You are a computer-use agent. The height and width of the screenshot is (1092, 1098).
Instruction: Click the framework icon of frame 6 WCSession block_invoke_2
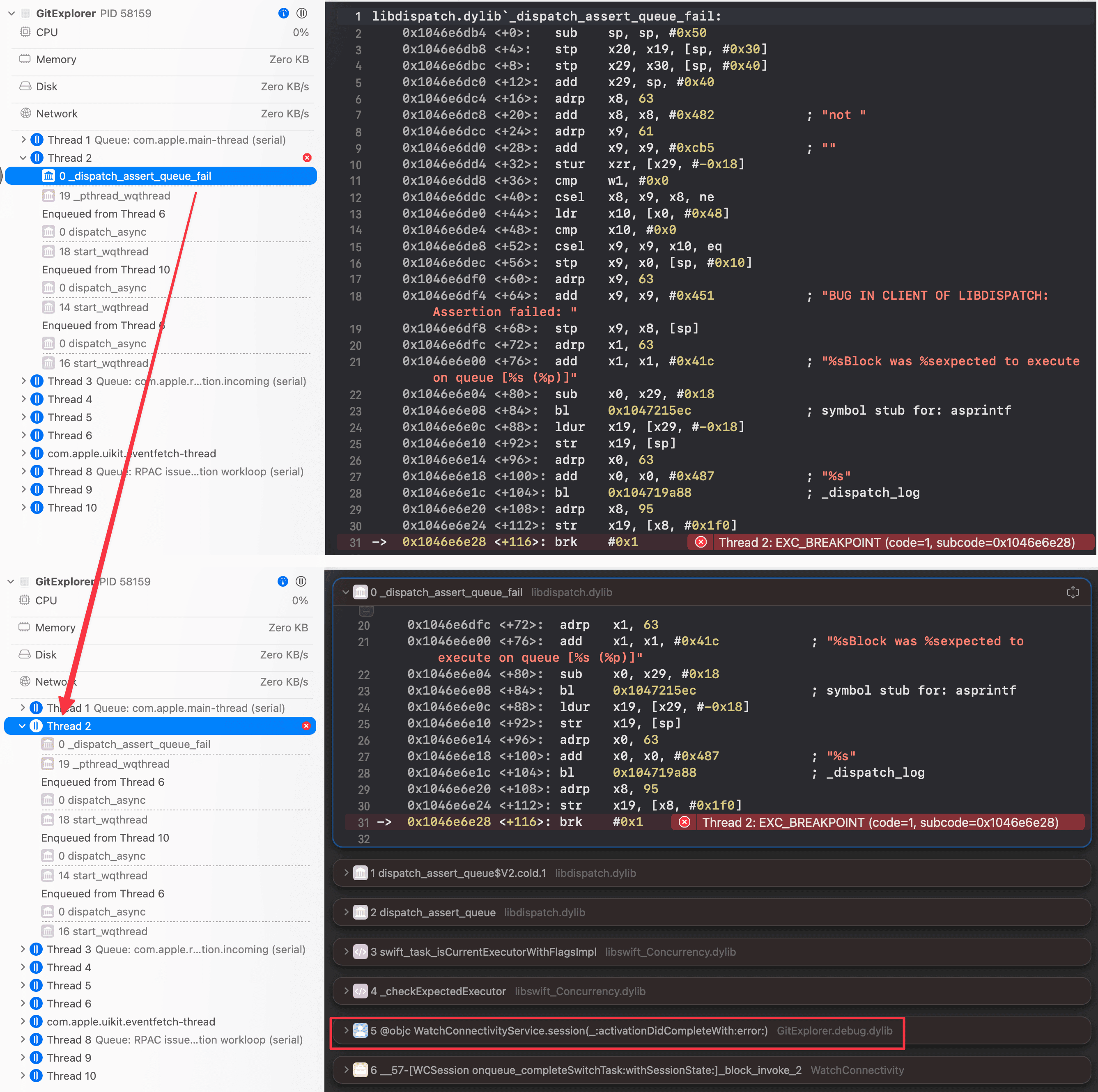click(361, 1070)
